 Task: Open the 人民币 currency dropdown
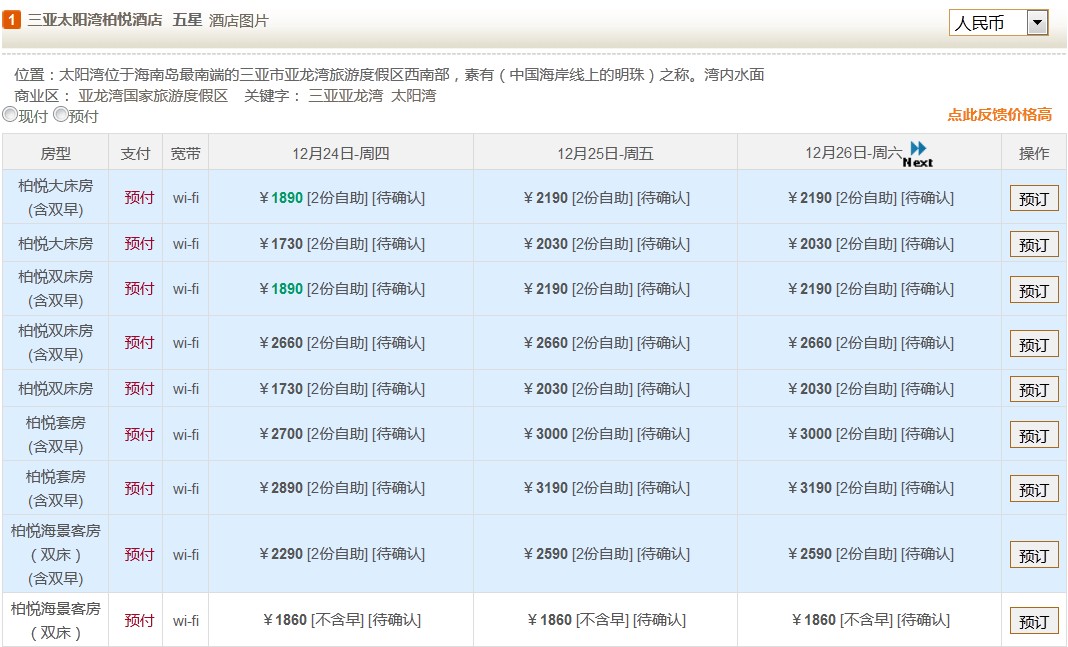(x=987, y=22)
